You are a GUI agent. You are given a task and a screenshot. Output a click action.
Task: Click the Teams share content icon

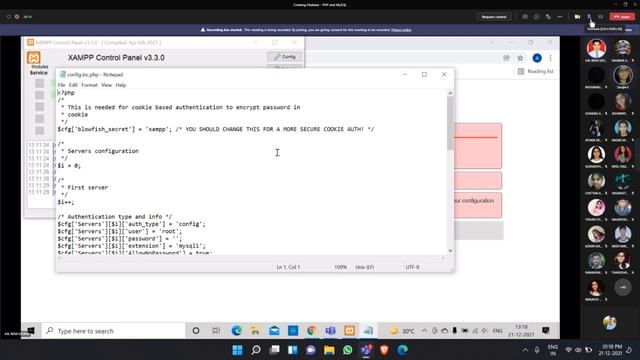point(600,17)
